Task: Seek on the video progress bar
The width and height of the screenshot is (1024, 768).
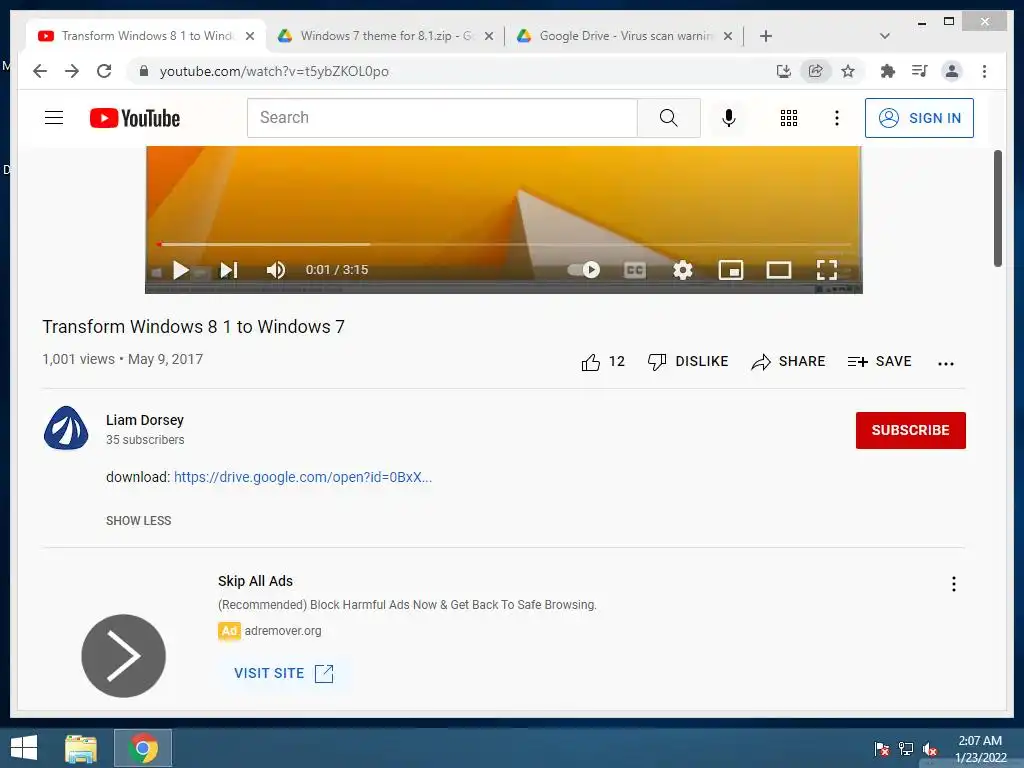Action: click(504, 244)
